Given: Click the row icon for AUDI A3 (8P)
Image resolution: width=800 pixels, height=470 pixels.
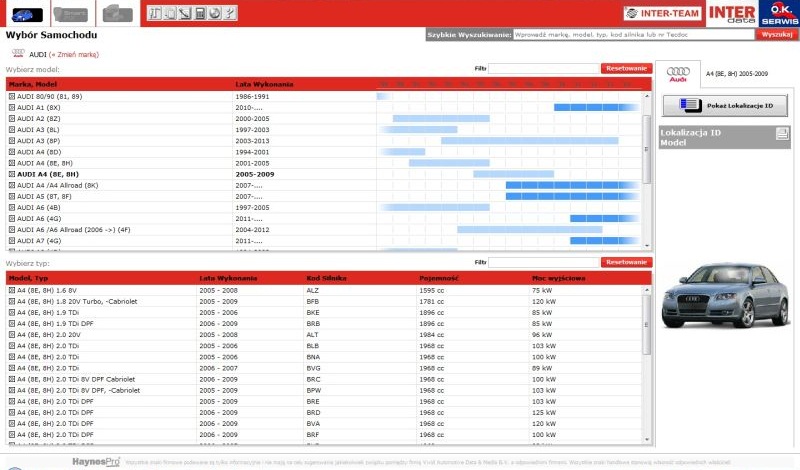Looking at the screenshot, I should (12, 141).
